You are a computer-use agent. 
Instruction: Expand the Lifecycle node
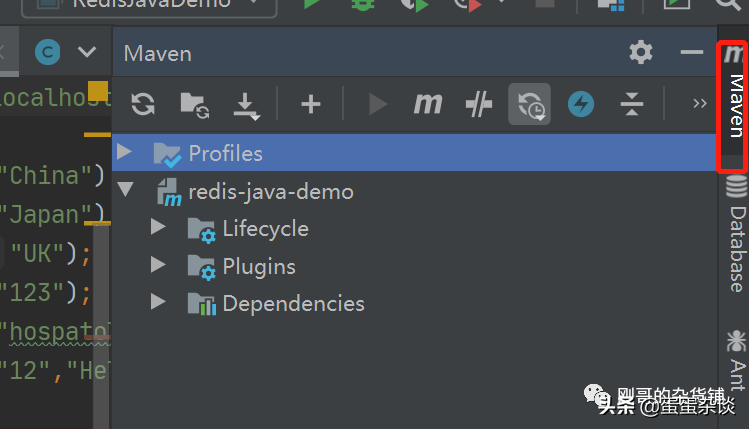158,226
